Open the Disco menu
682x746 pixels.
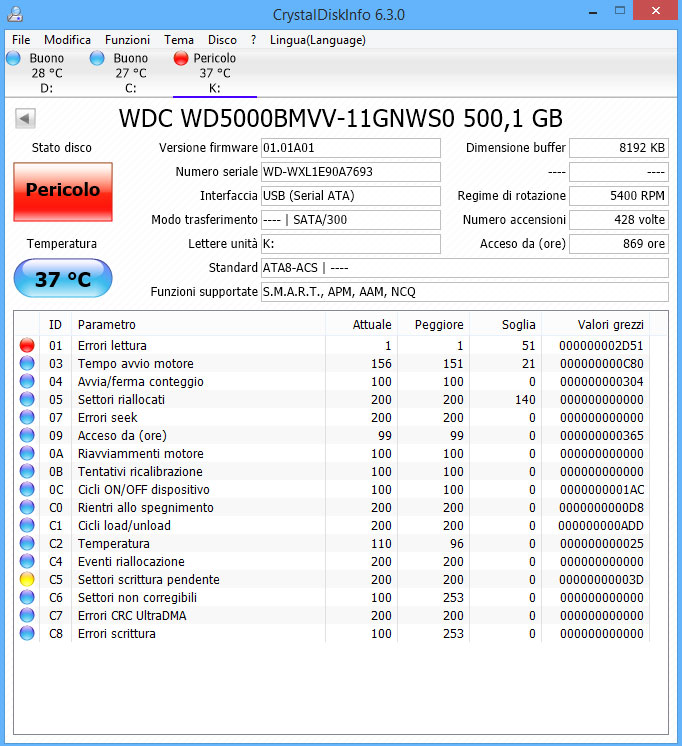pyautogui.click(x=222, y=40)
